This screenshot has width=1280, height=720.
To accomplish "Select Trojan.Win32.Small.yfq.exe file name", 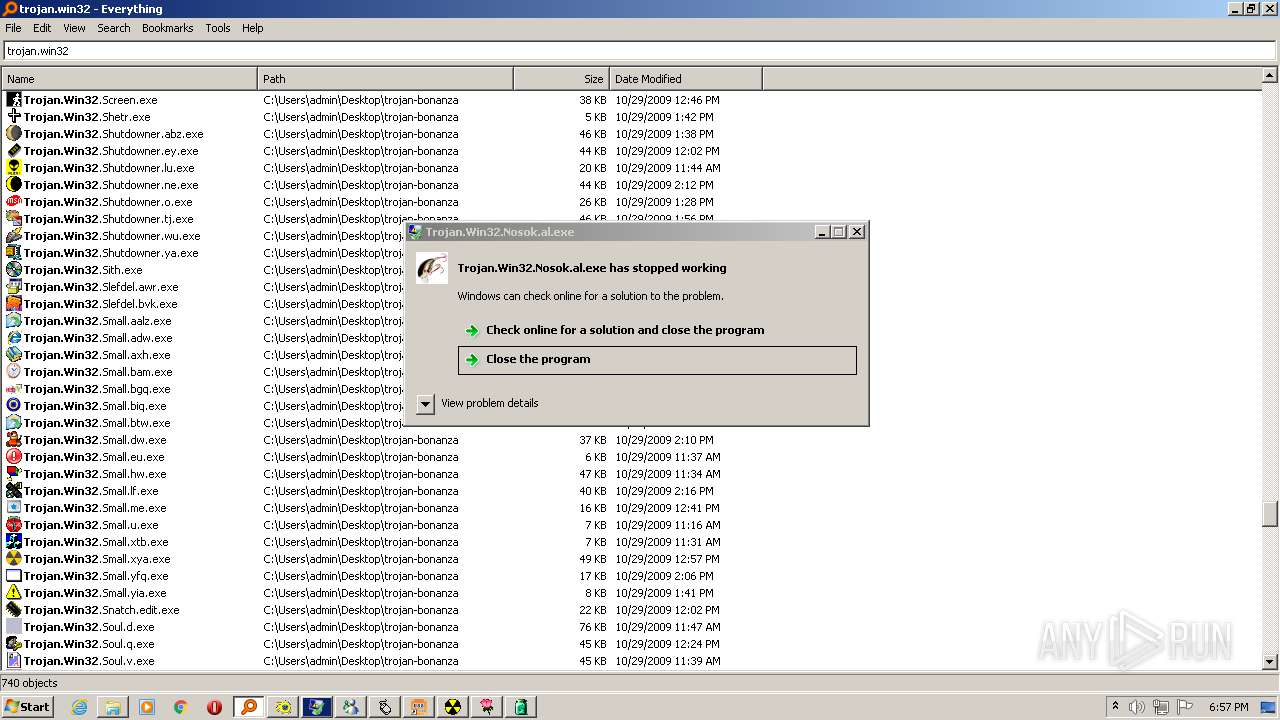I will (96, 576).
